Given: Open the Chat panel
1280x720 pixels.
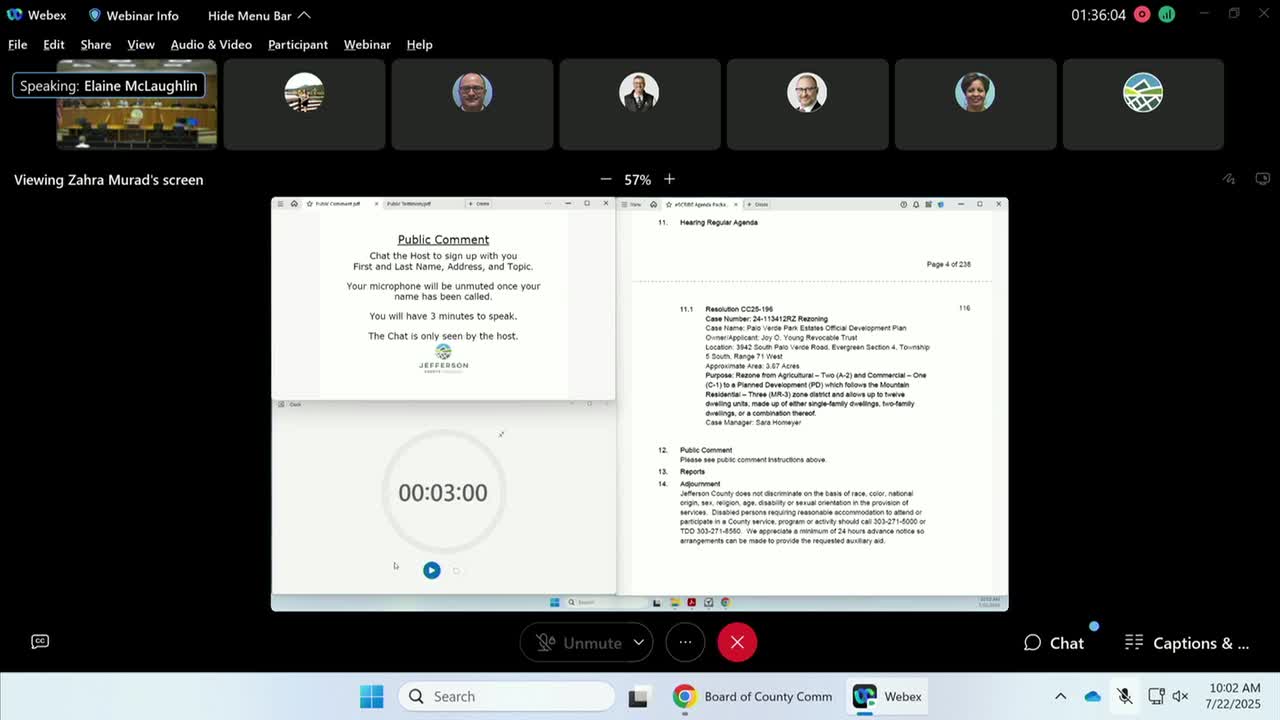Looking at the screenshot, I should pyautogui.click(x=1054, y=643).
